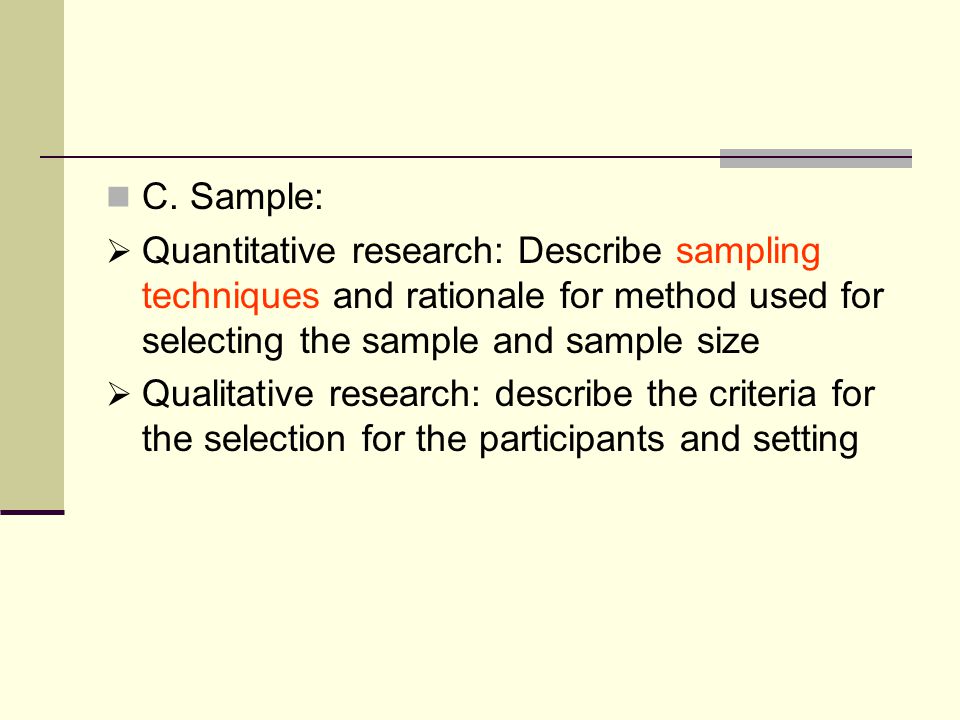
Task: Click the gray rectangle on the horizontal rule
Action: tap(816, 158)
